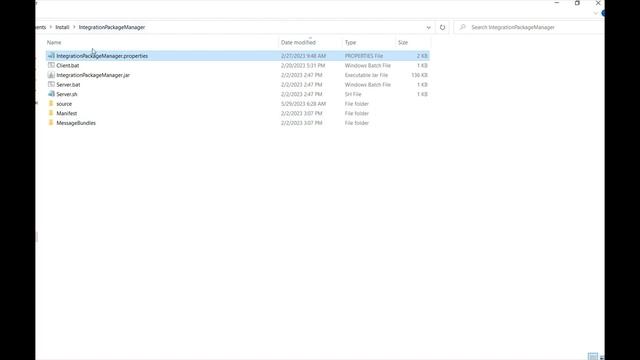
Task: Select the Client.bat file icon
Action: click(51, 65)
